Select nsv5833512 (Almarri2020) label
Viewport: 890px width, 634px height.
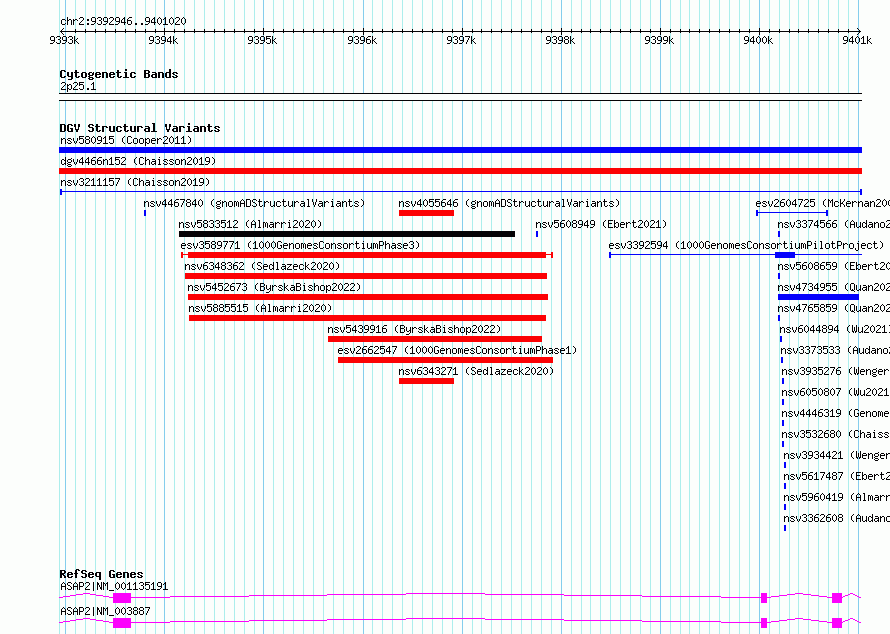tap(250, 224)
